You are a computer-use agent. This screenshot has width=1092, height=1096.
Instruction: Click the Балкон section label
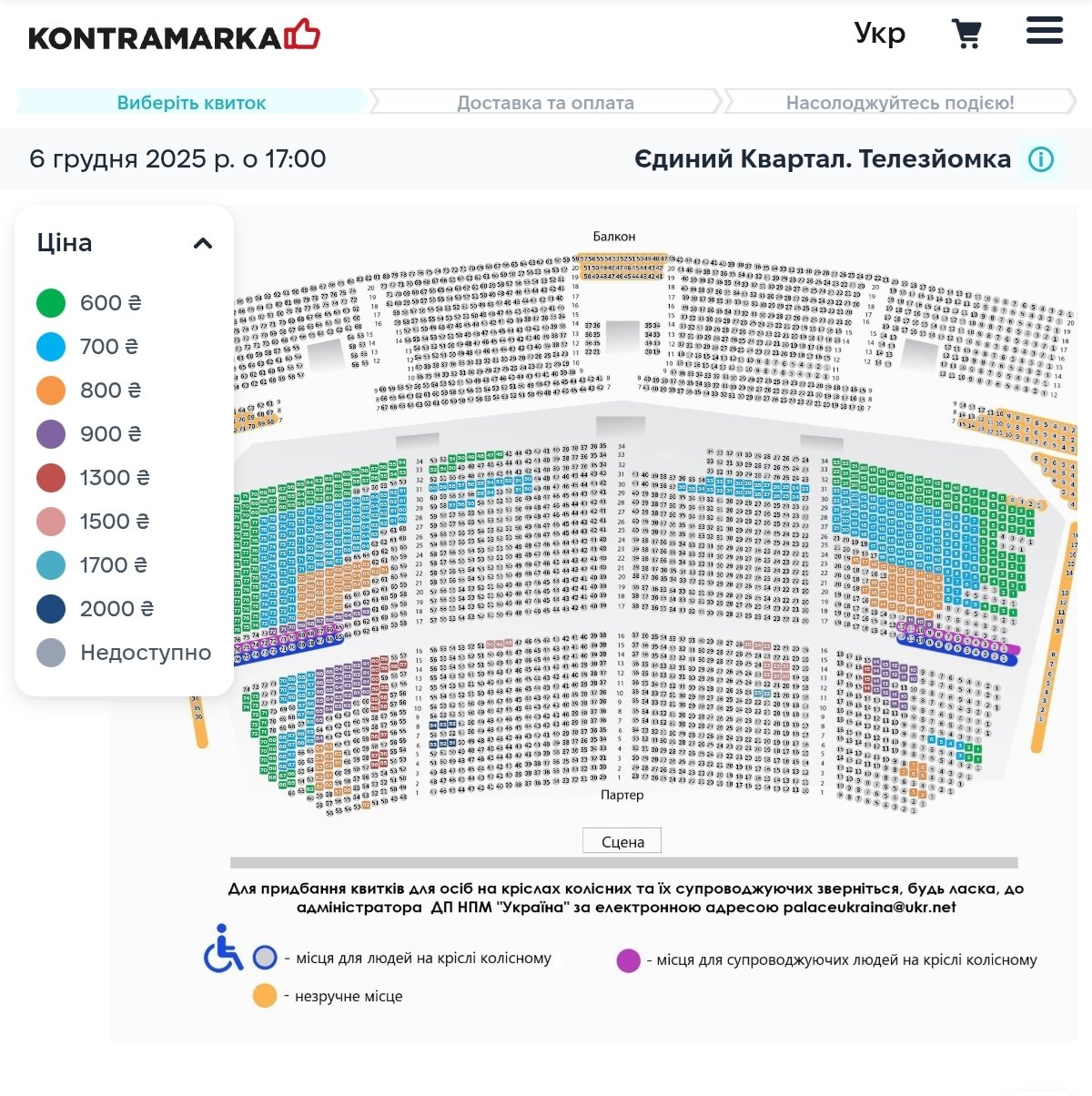[x=614, y=237]
